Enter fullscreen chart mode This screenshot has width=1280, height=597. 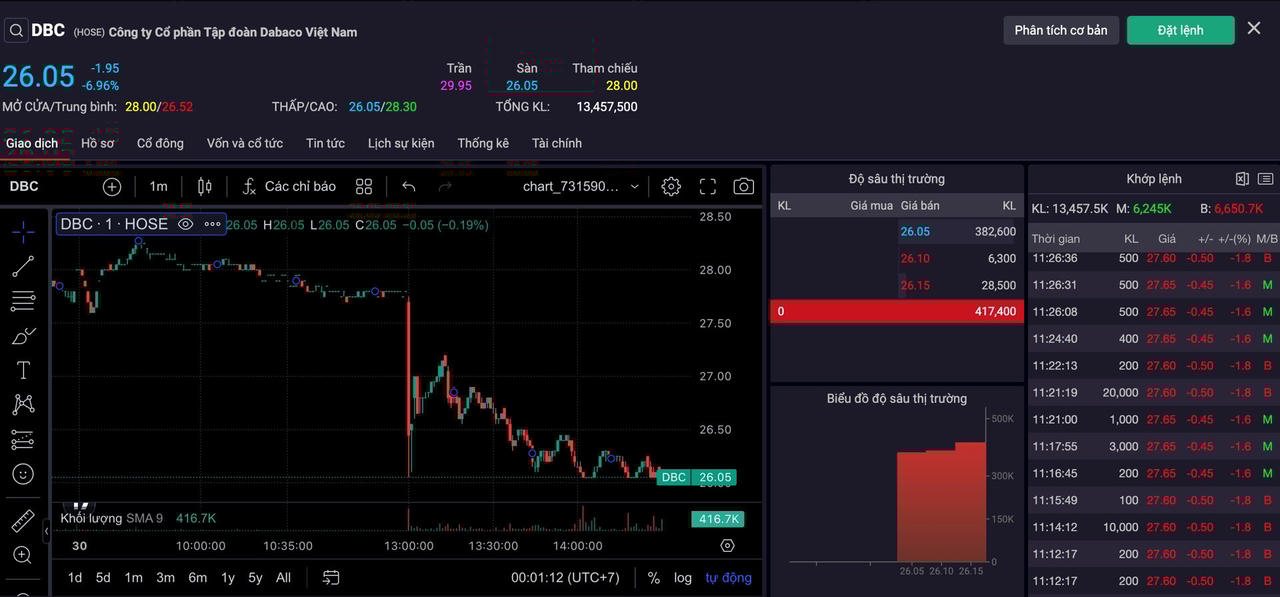(708, 186)
